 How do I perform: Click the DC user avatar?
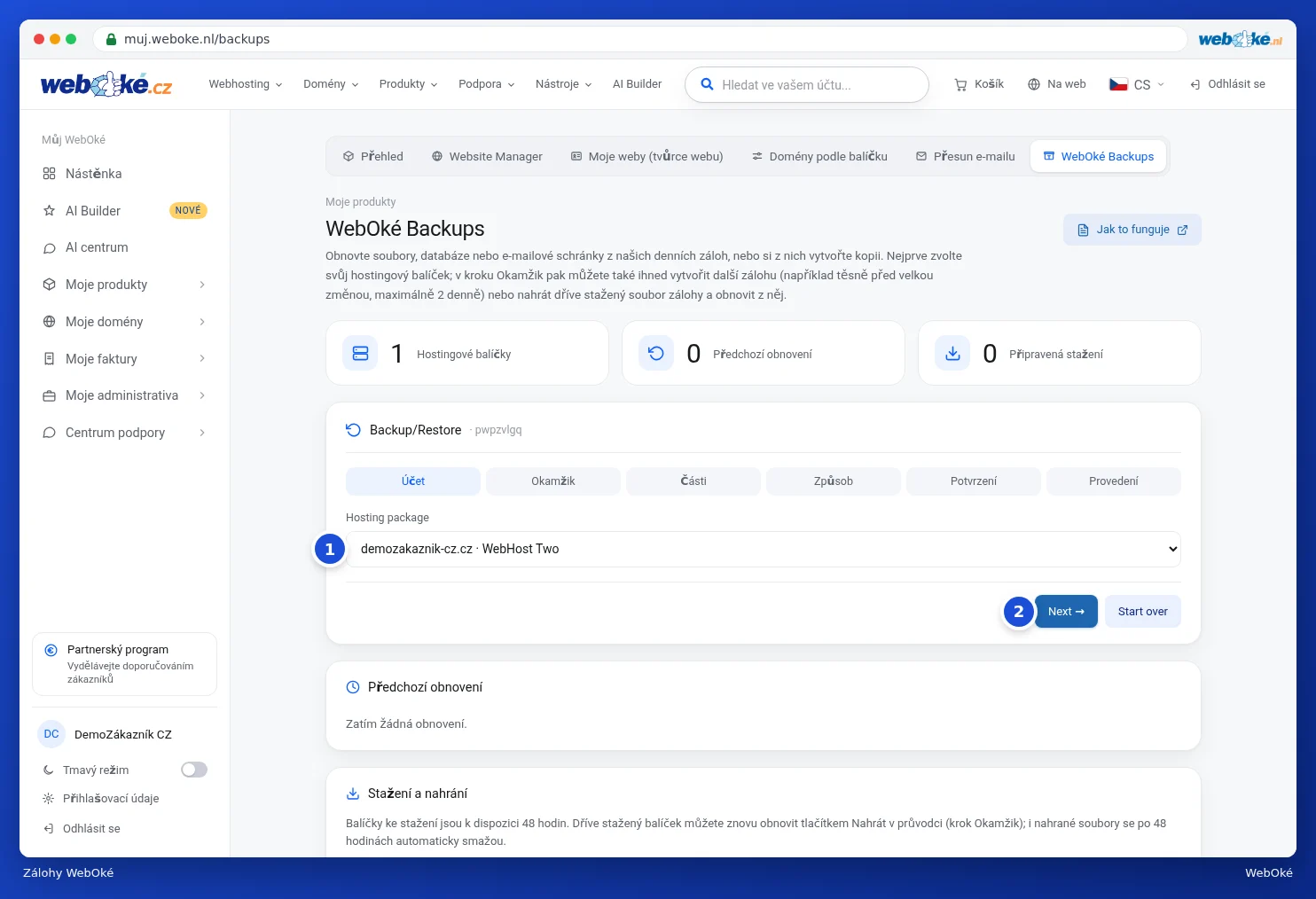point(51,734)
